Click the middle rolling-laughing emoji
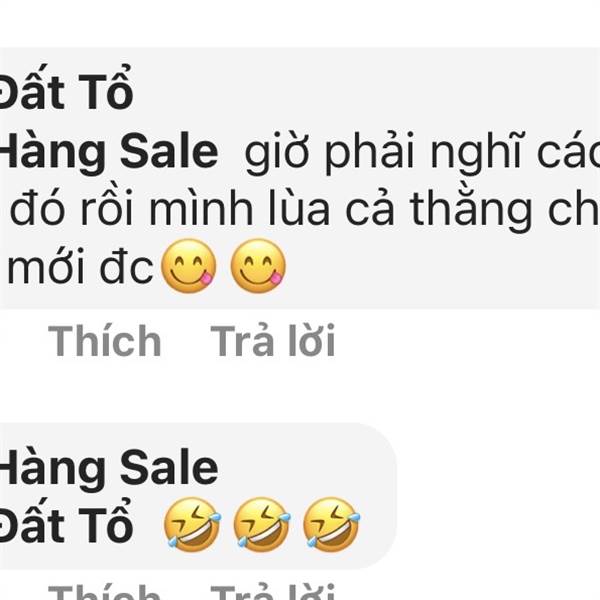 click(262, 524)
